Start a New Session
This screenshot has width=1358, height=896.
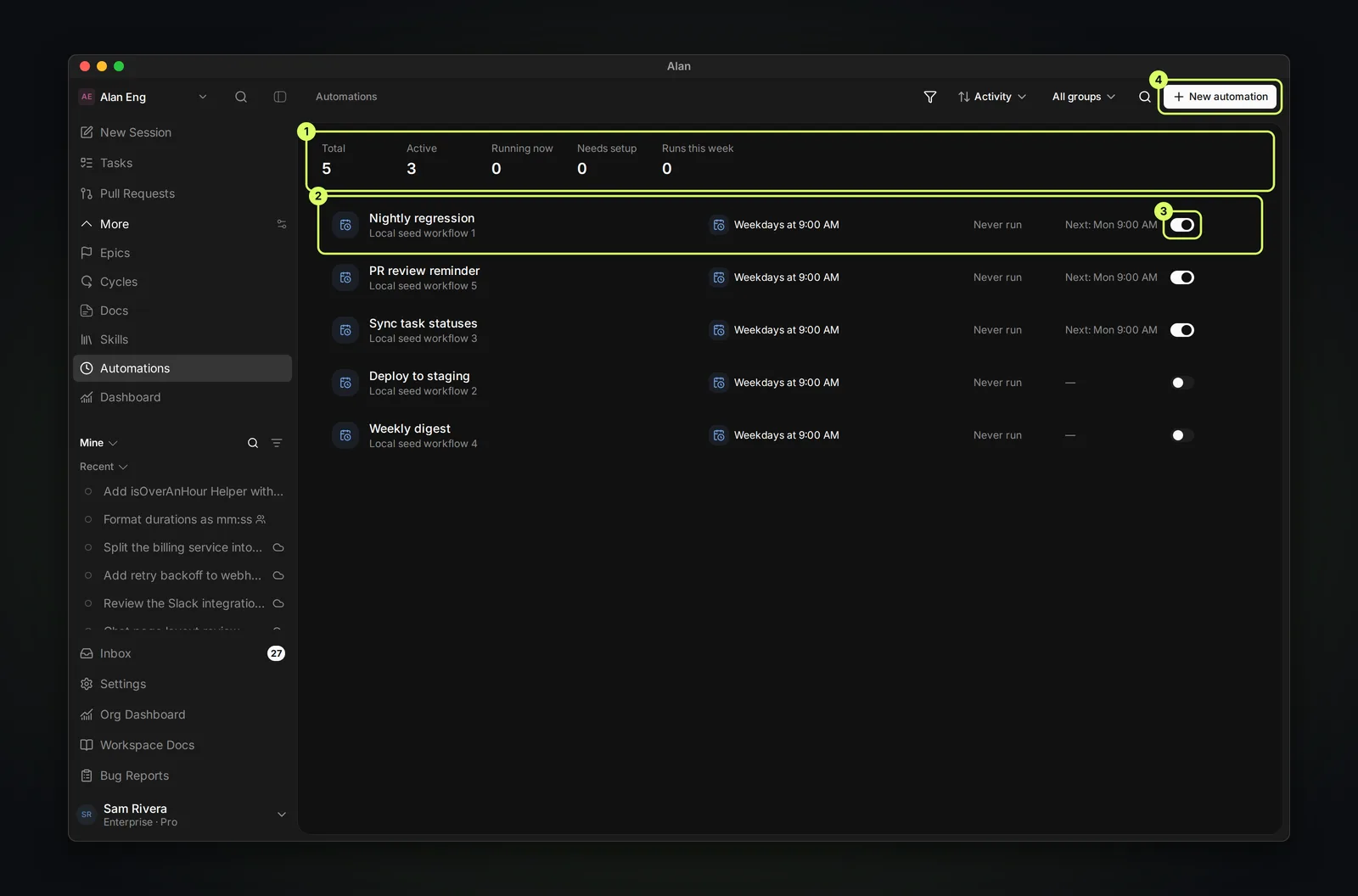pos(182,132)
